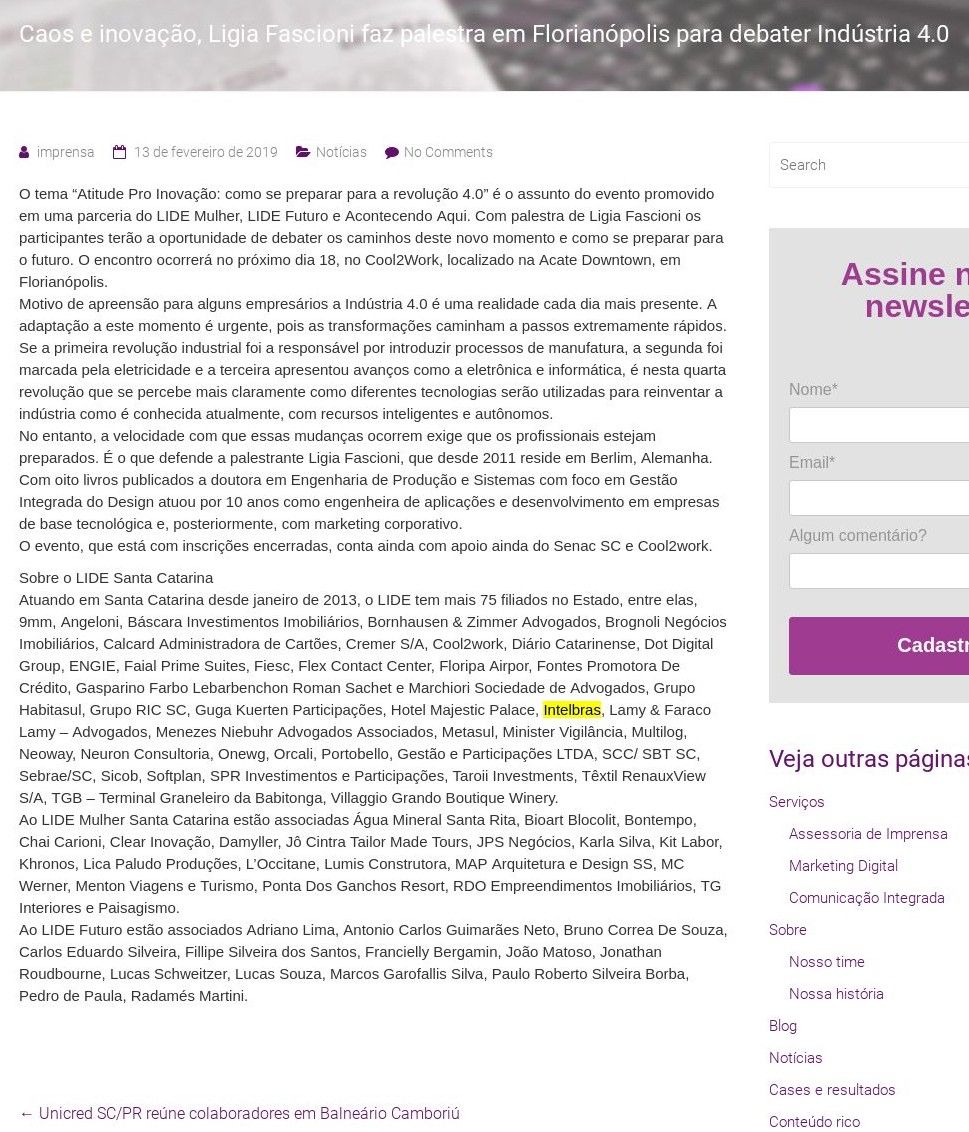
Task: Click the calendar icon beside the date
Action: 120,153
